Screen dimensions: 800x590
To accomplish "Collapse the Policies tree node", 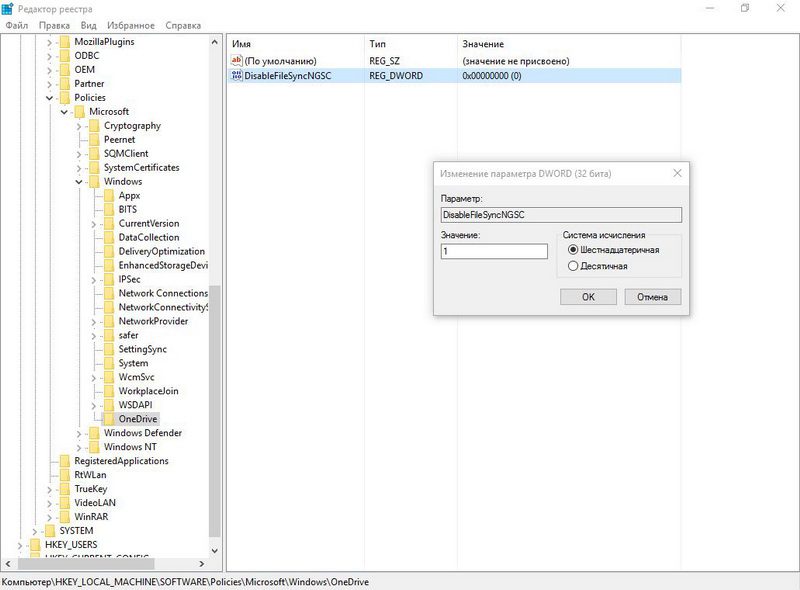I will (x=49, y=97).
